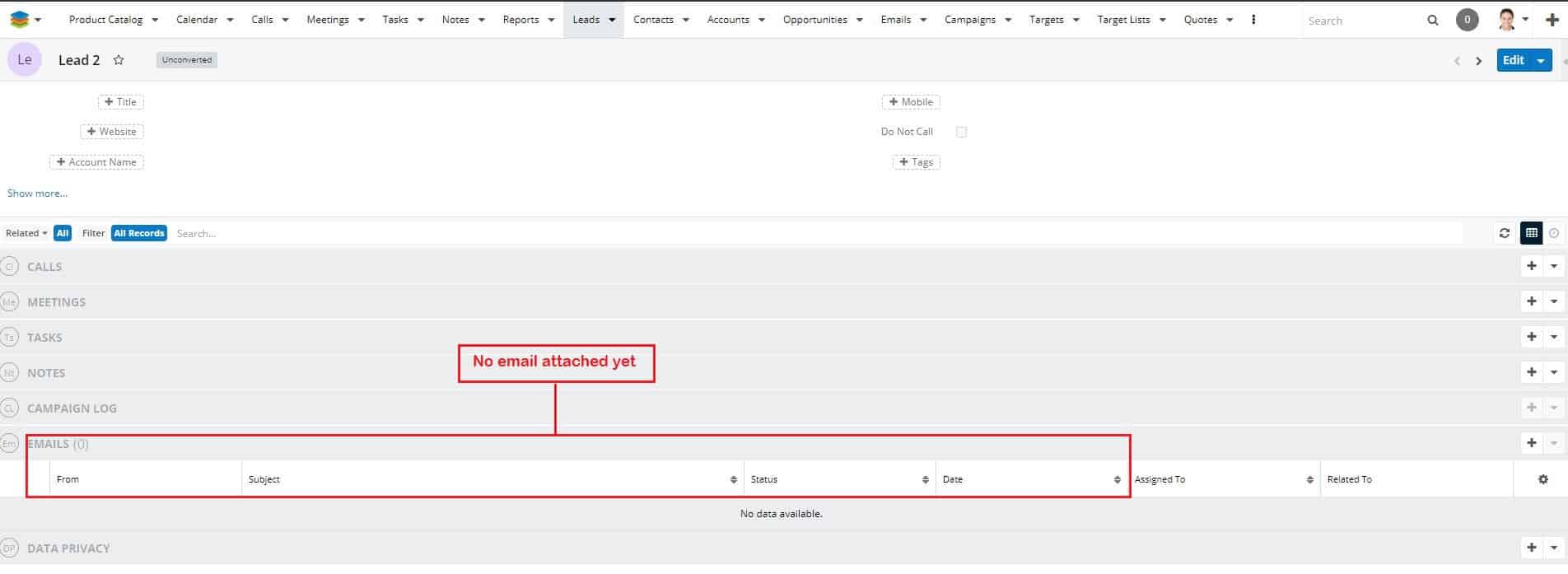
Task: Open the Calls subpanel actions dropdown
Action: (x=1554, y=266)
